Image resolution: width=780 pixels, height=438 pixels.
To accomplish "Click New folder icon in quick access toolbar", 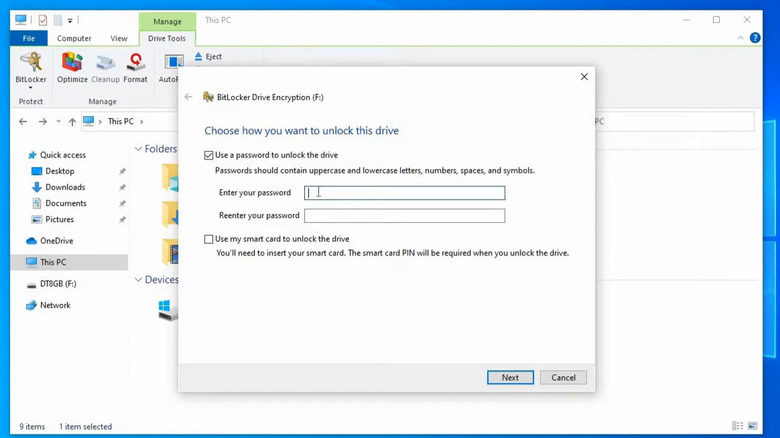I will click(x=58, y=20).
